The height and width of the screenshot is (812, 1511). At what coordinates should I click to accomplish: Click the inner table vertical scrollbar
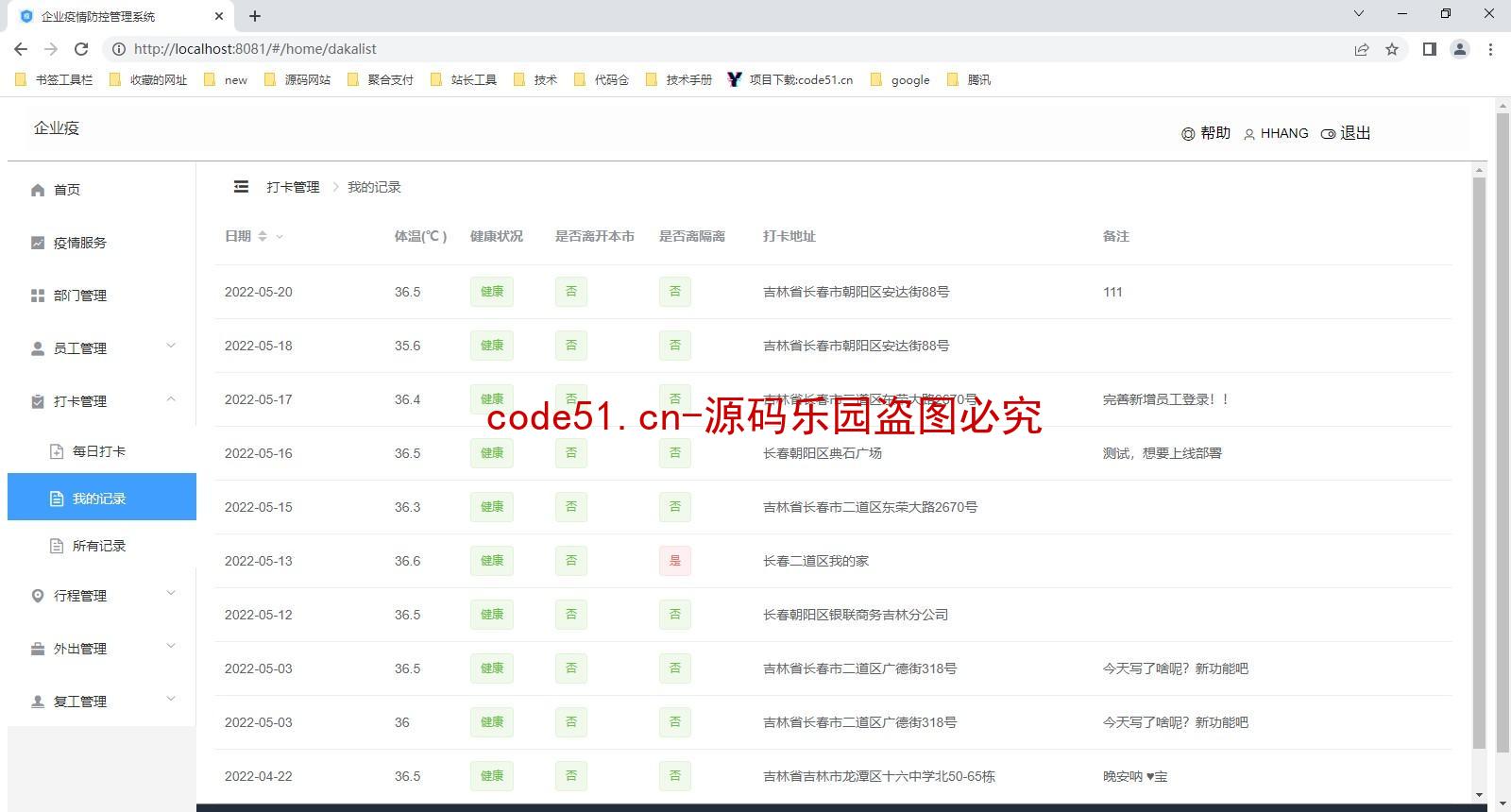pos(1479,463)
